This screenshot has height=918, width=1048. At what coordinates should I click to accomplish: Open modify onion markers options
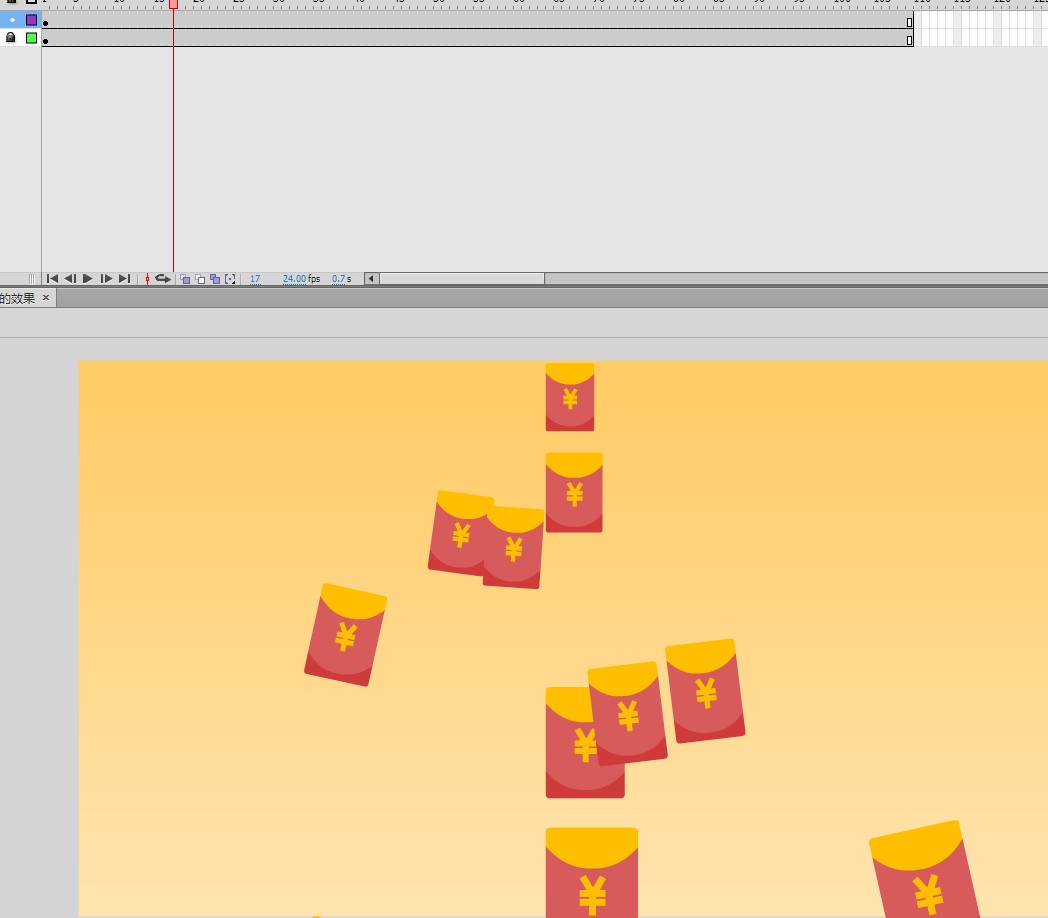click(x=230, y=279)
